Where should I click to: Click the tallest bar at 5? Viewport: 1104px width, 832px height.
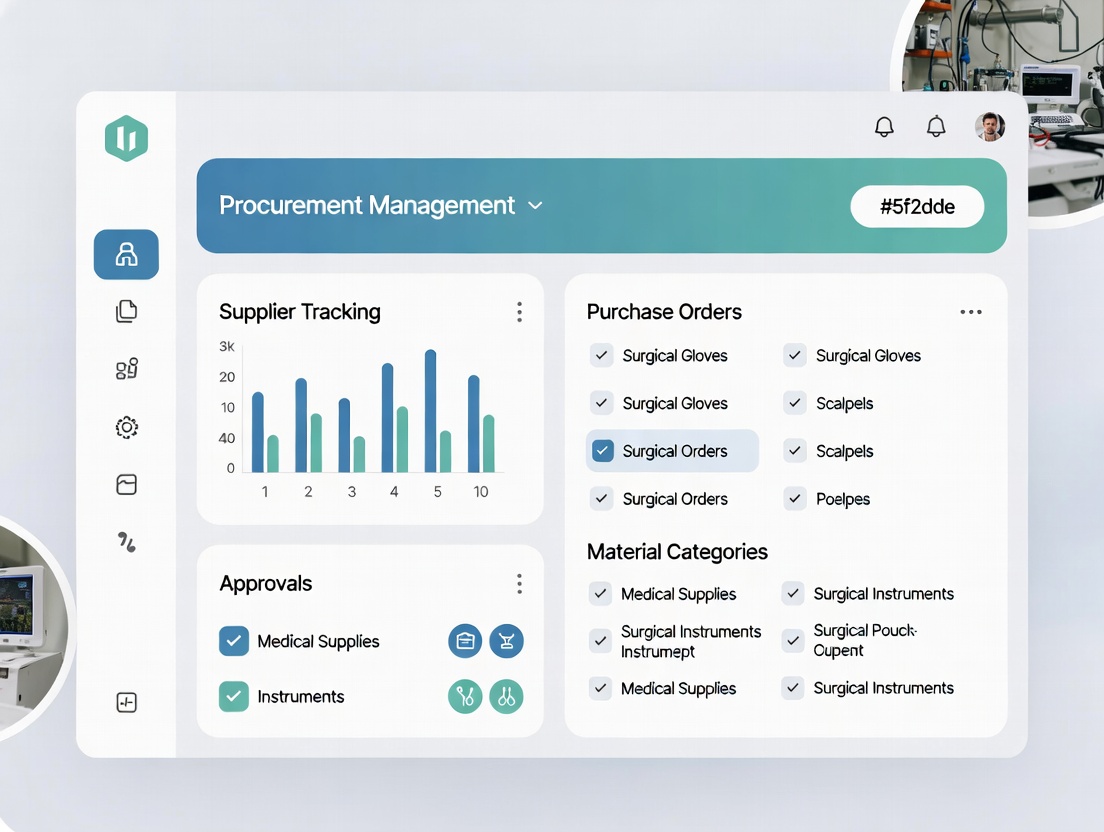click(431, 411)
